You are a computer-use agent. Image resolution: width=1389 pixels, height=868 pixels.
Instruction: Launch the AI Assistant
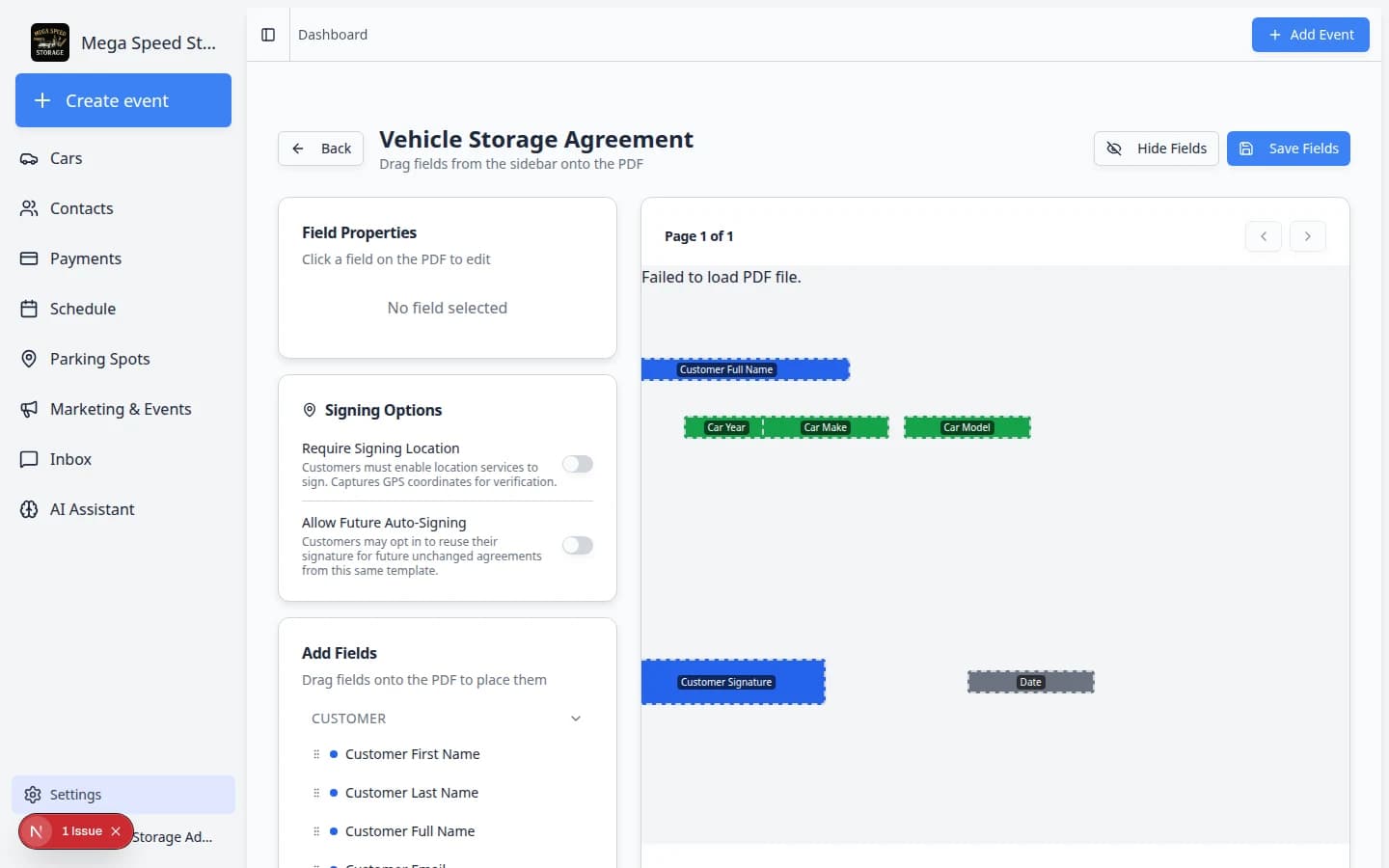click(x=123, y=509)
